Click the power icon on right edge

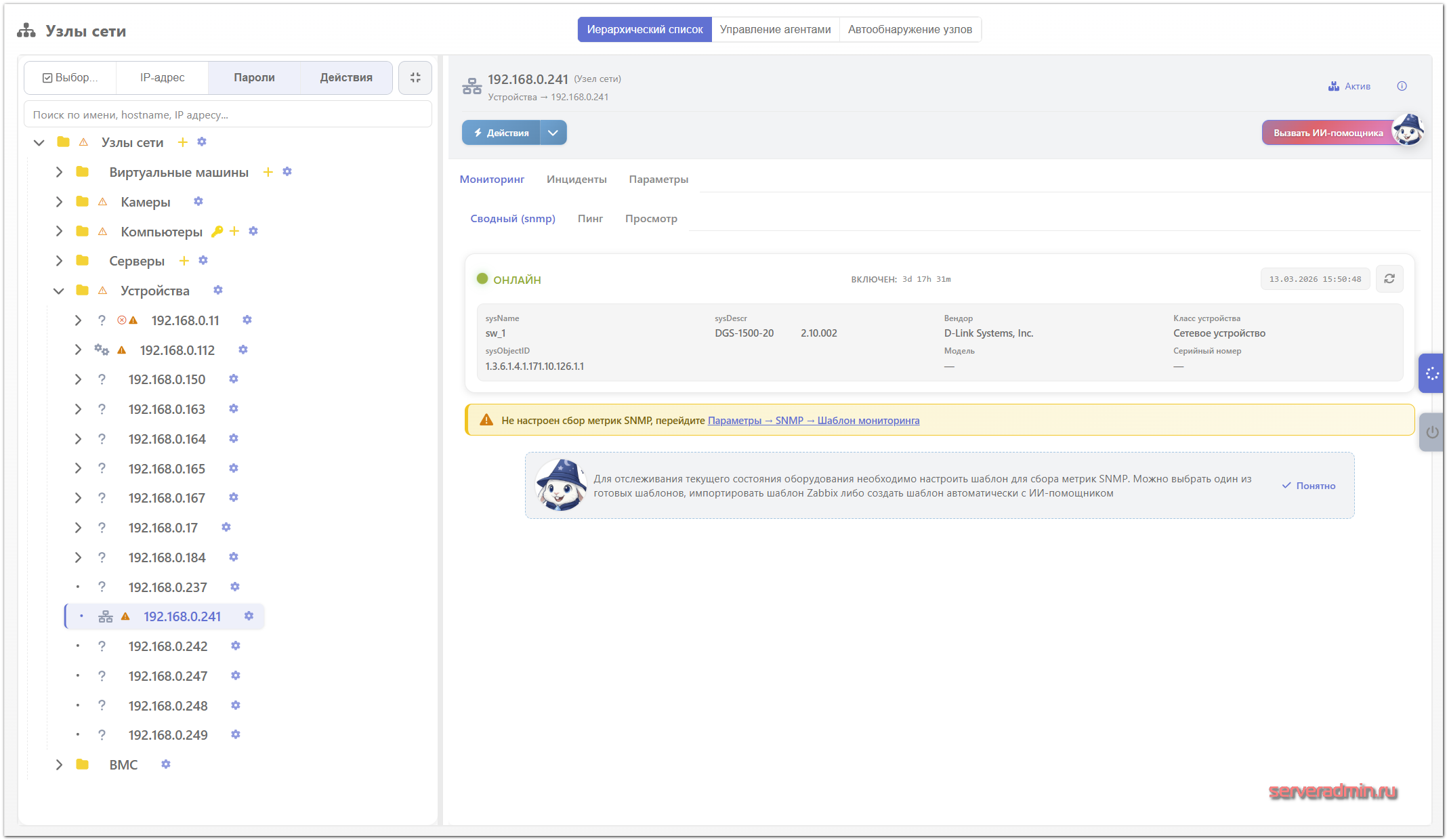tap(1431, 432)
